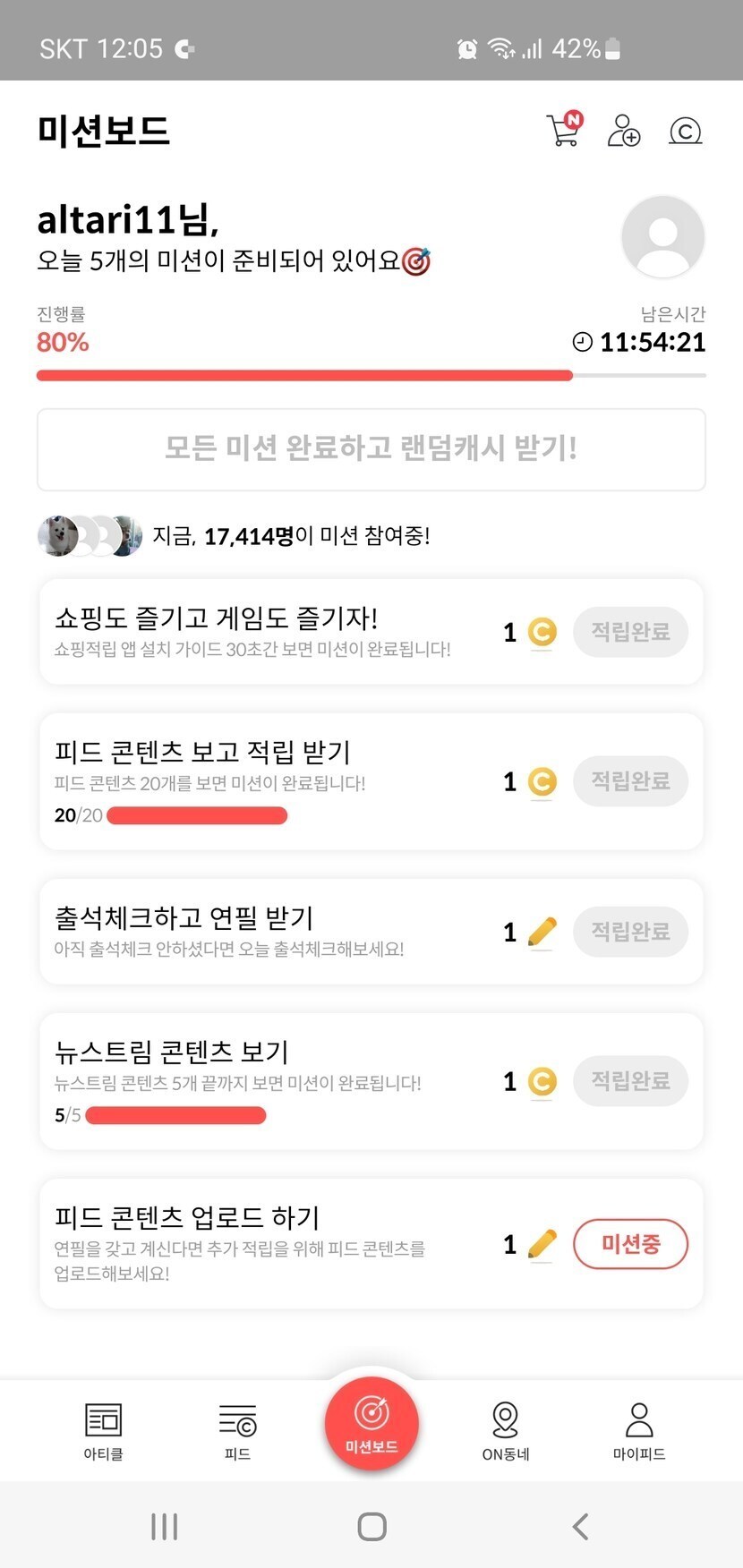This screenshot has height=1568, width=743.
Task: Tap the default profile avatar picture
Action: tap(662, 237)
